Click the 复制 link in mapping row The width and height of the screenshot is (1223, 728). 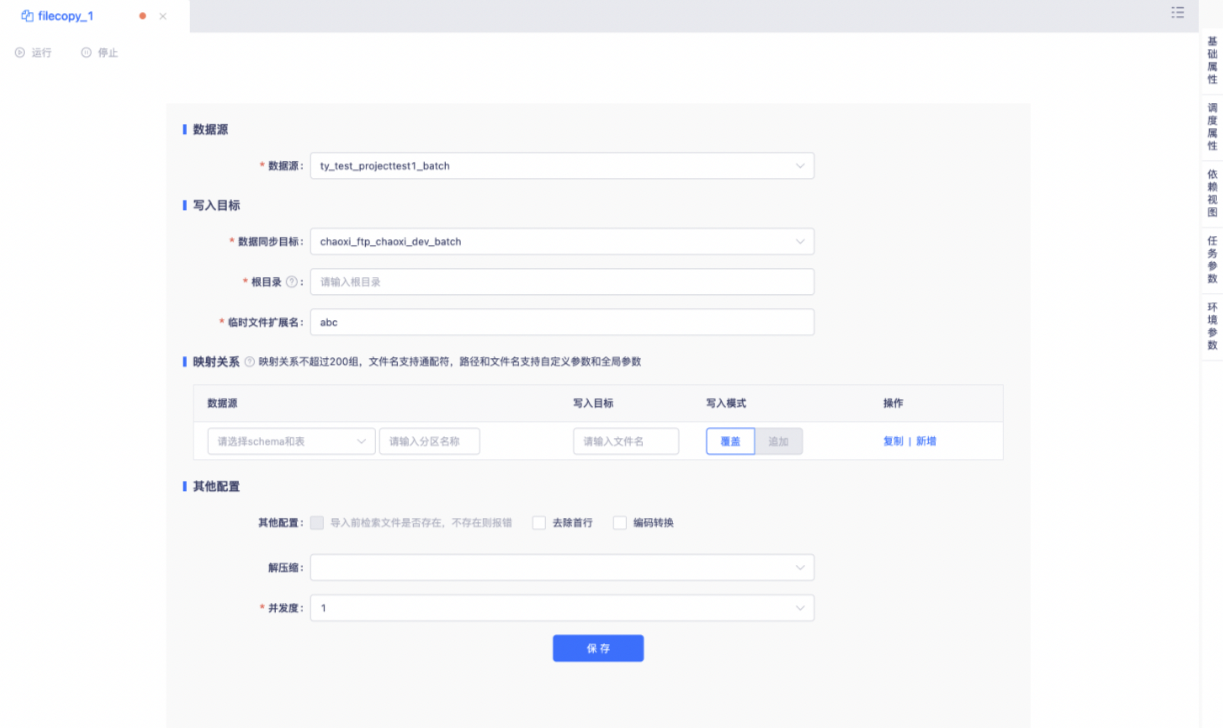pyautogui.click(x=893, y=441)
